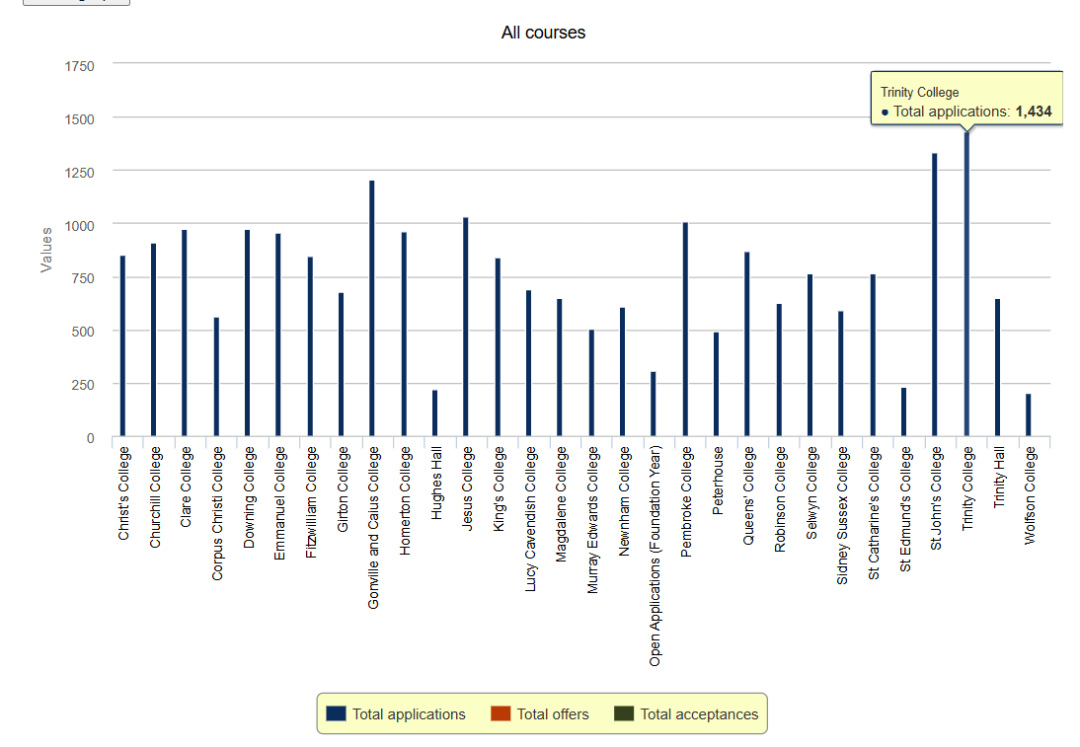Click the Gonville and Caius College bar

pyautogui.click(x=372, y=308)
